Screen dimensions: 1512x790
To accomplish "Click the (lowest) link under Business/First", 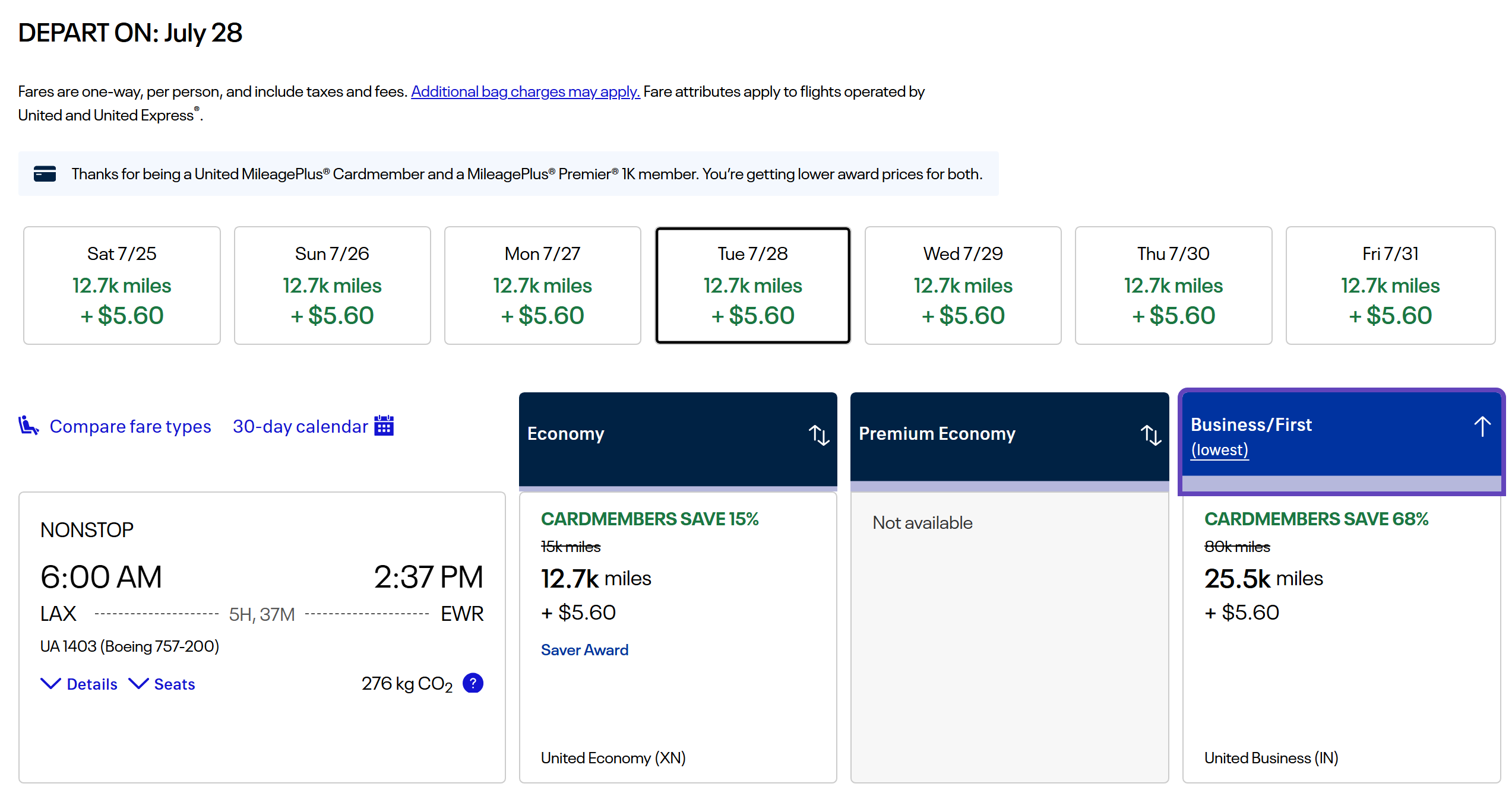I will 1219,450.
